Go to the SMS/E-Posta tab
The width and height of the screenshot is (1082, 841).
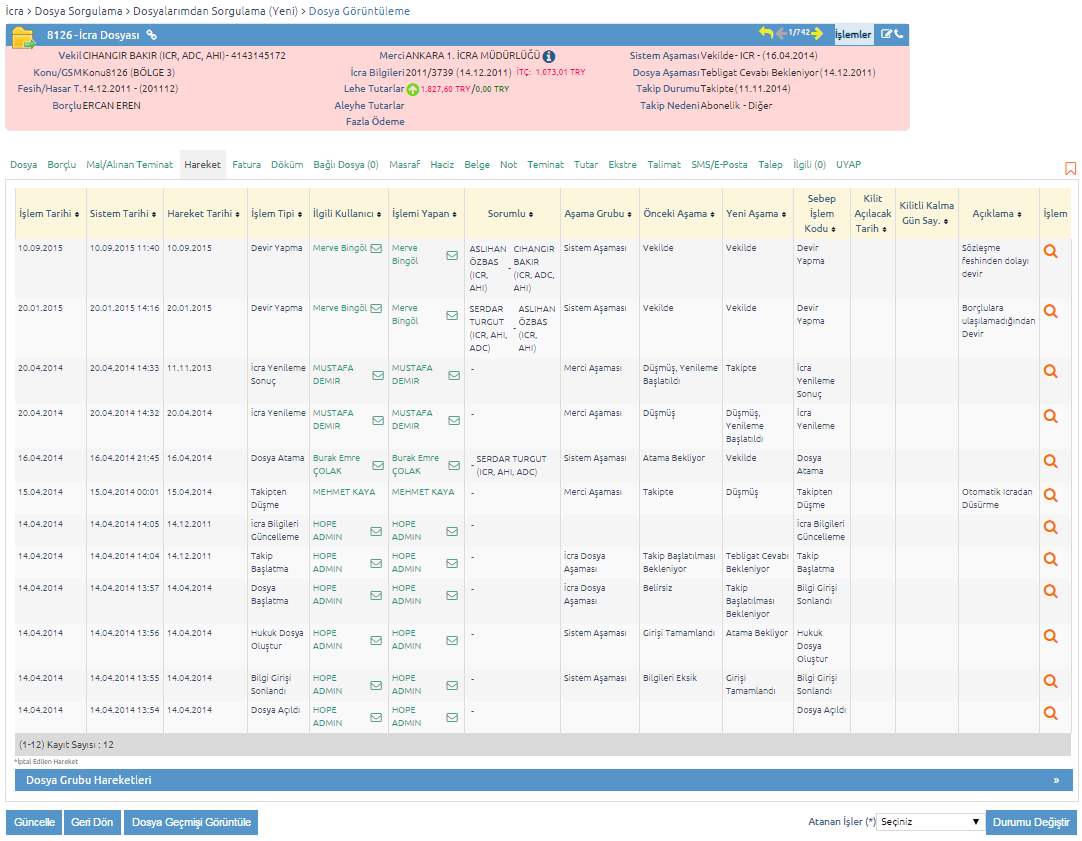[719, 165]
